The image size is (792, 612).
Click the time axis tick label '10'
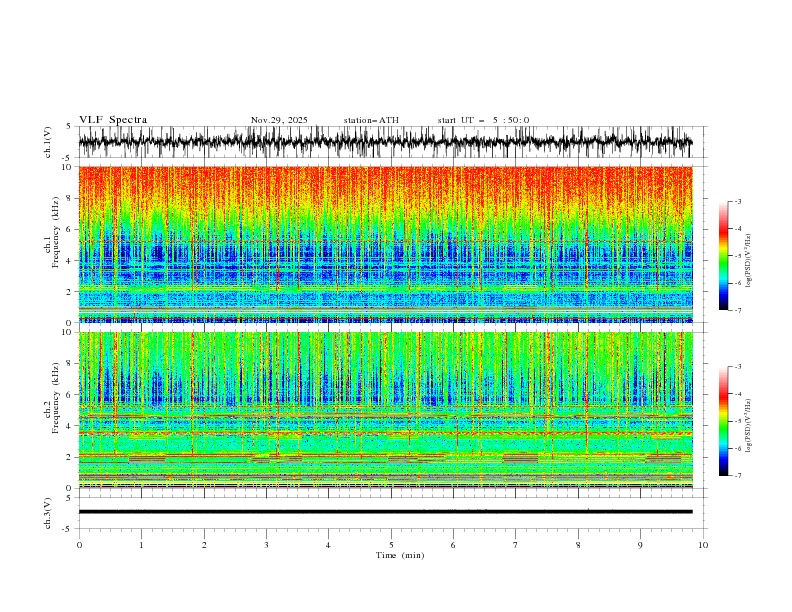[x=703, y=545]
